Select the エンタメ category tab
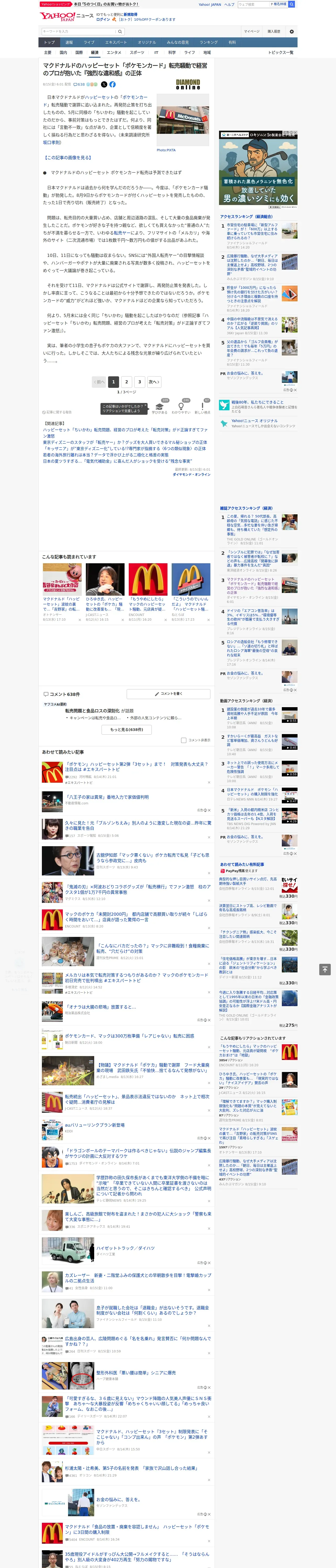This screenshot has height=1568, width=336. [x=114, y=52]
